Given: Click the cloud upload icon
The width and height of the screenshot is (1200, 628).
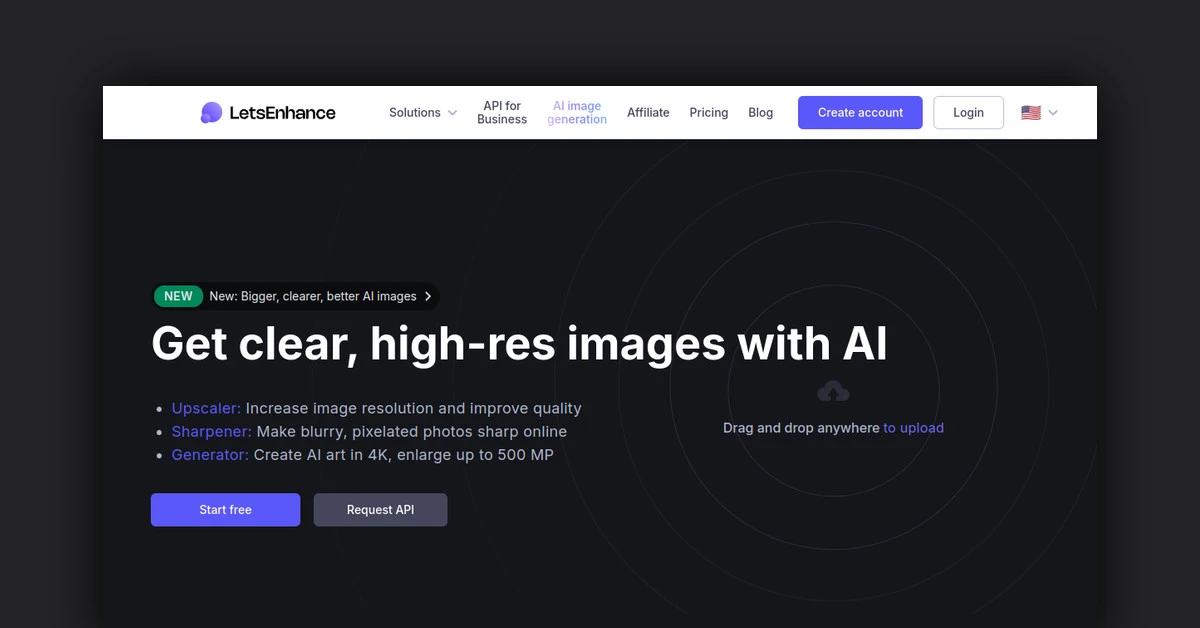Looking at the screenshot, I should point(833,392).
